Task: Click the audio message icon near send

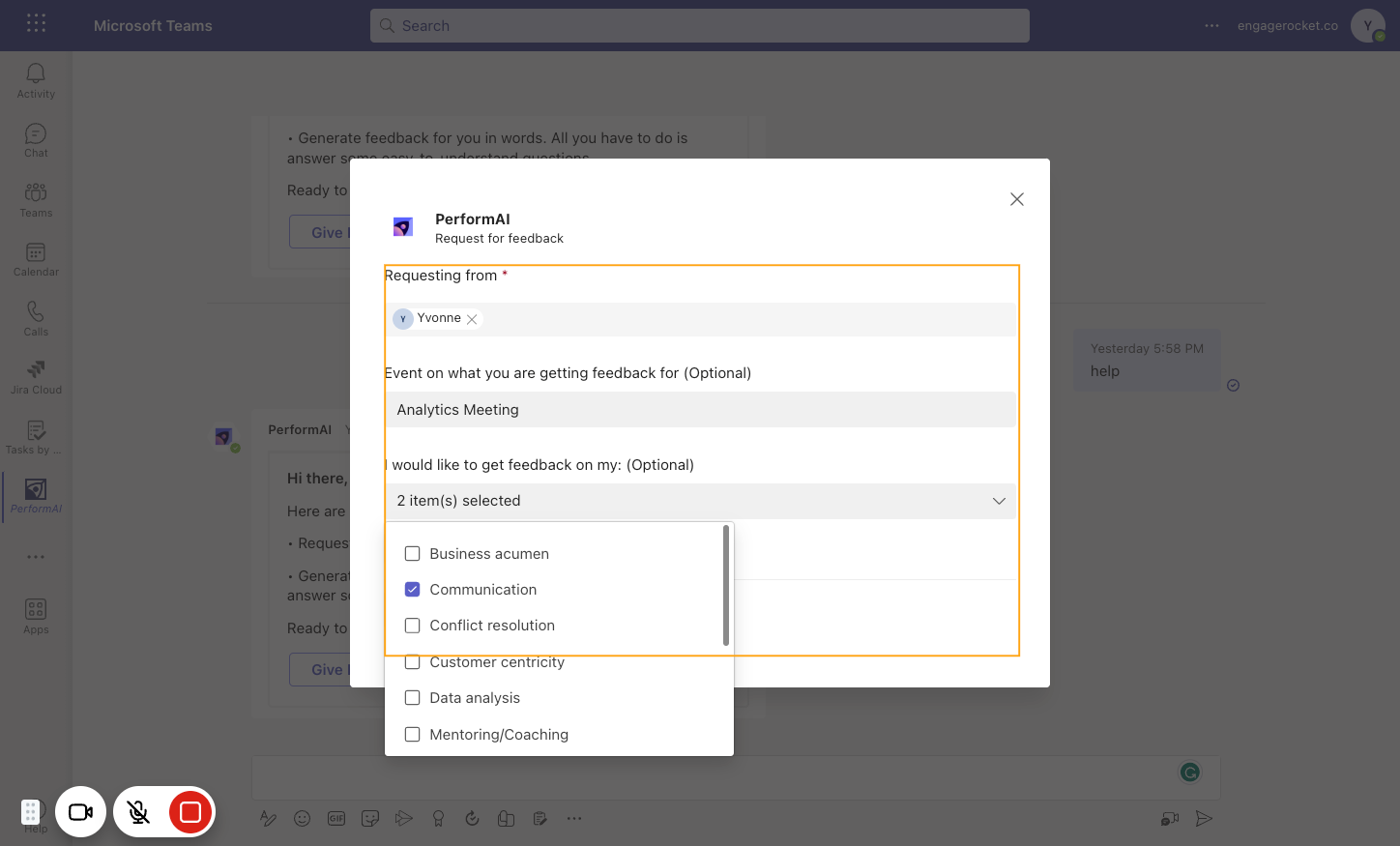Action: pos(1170,819)
